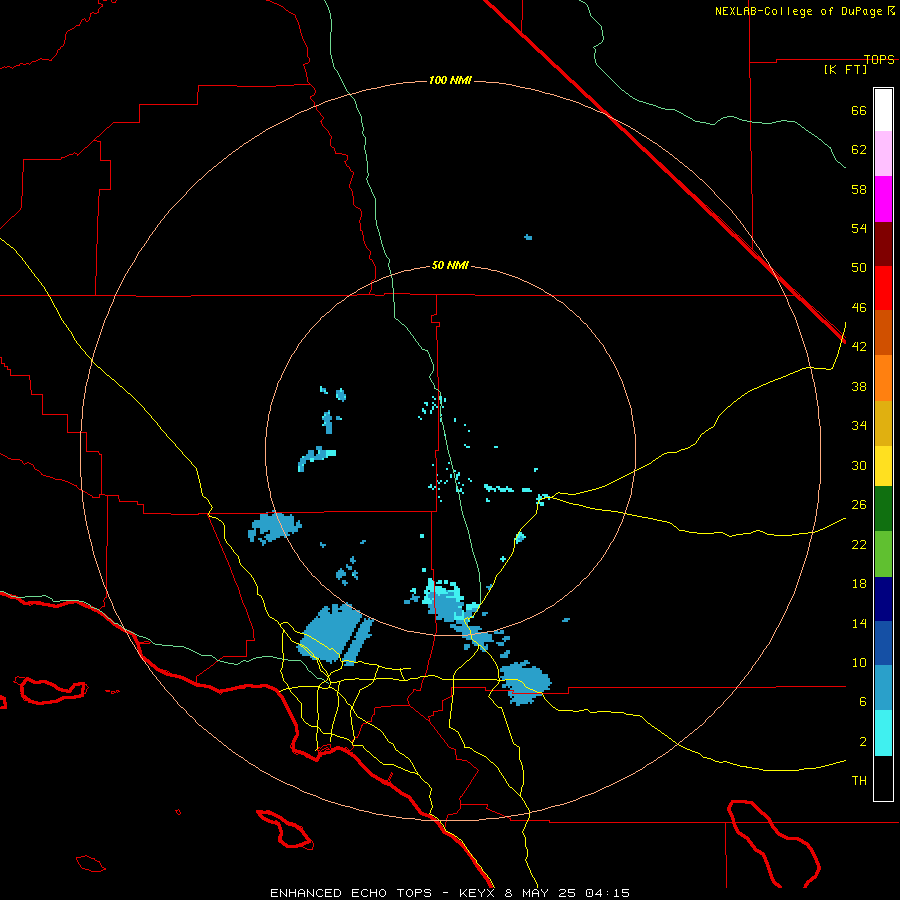Click the "100 NMI" range ring label
Screen dimensions: 900x900
coord(450,80)
